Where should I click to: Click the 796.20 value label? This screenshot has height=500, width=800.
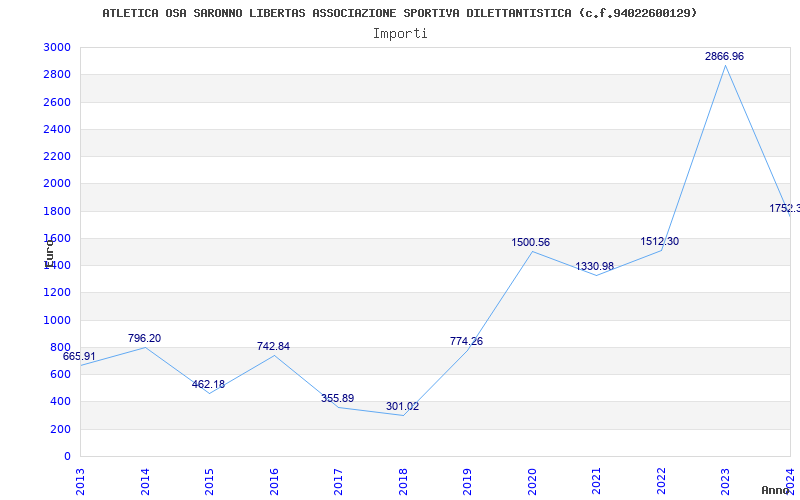(144, 339)
